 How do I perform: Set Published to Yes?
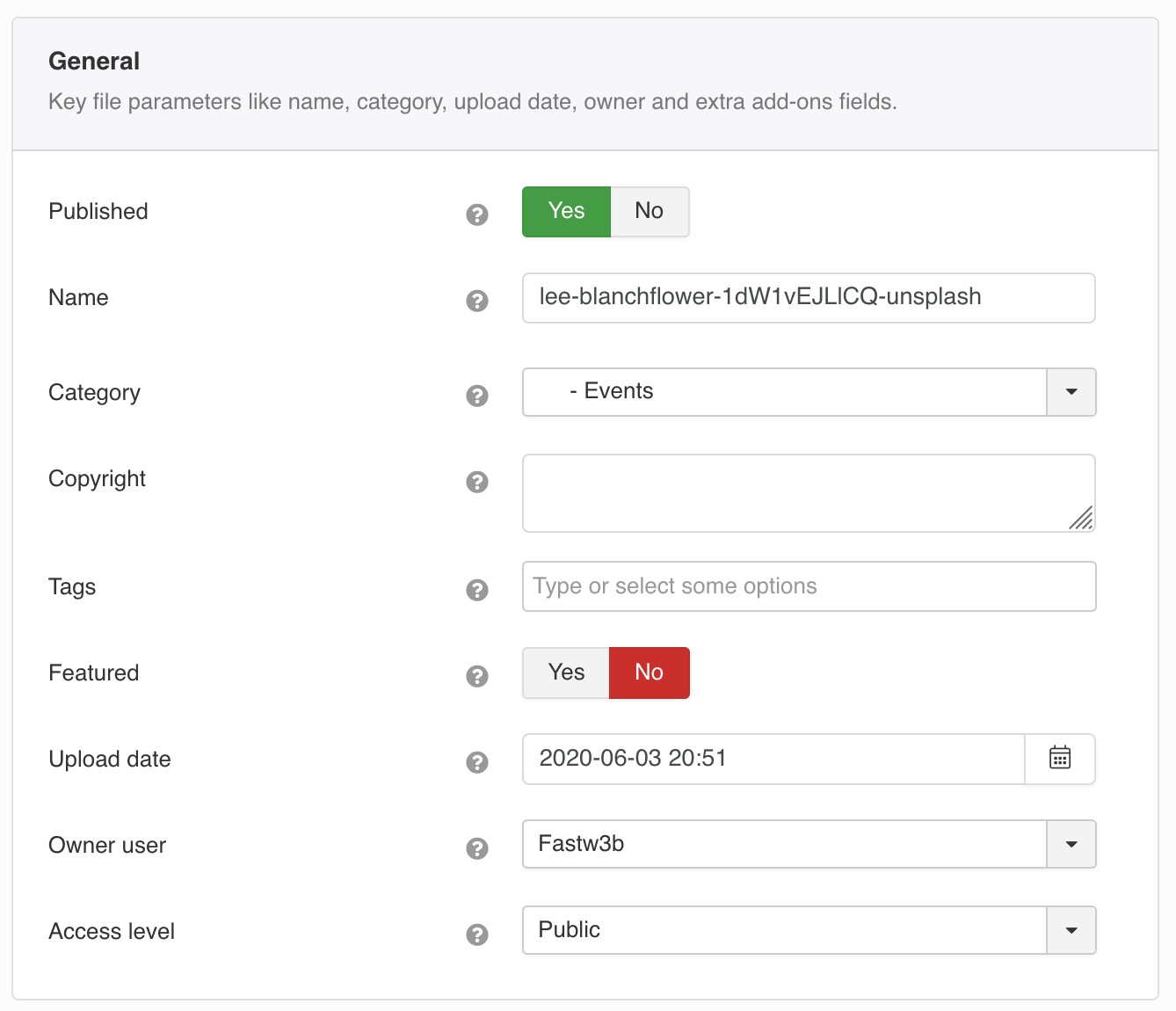tap(566, 212)
